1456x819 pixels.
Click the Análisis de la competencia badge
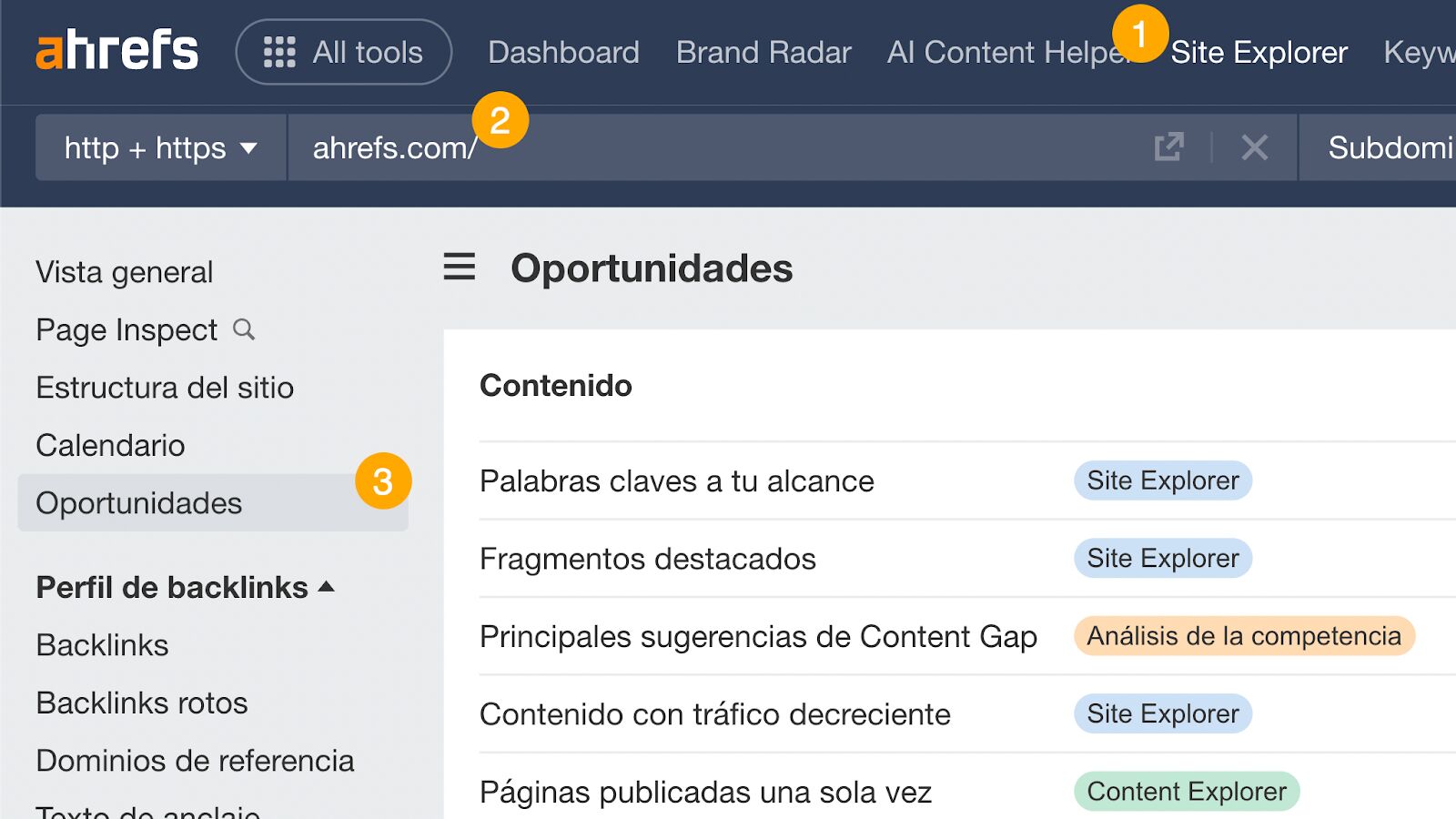[1244, 636]
